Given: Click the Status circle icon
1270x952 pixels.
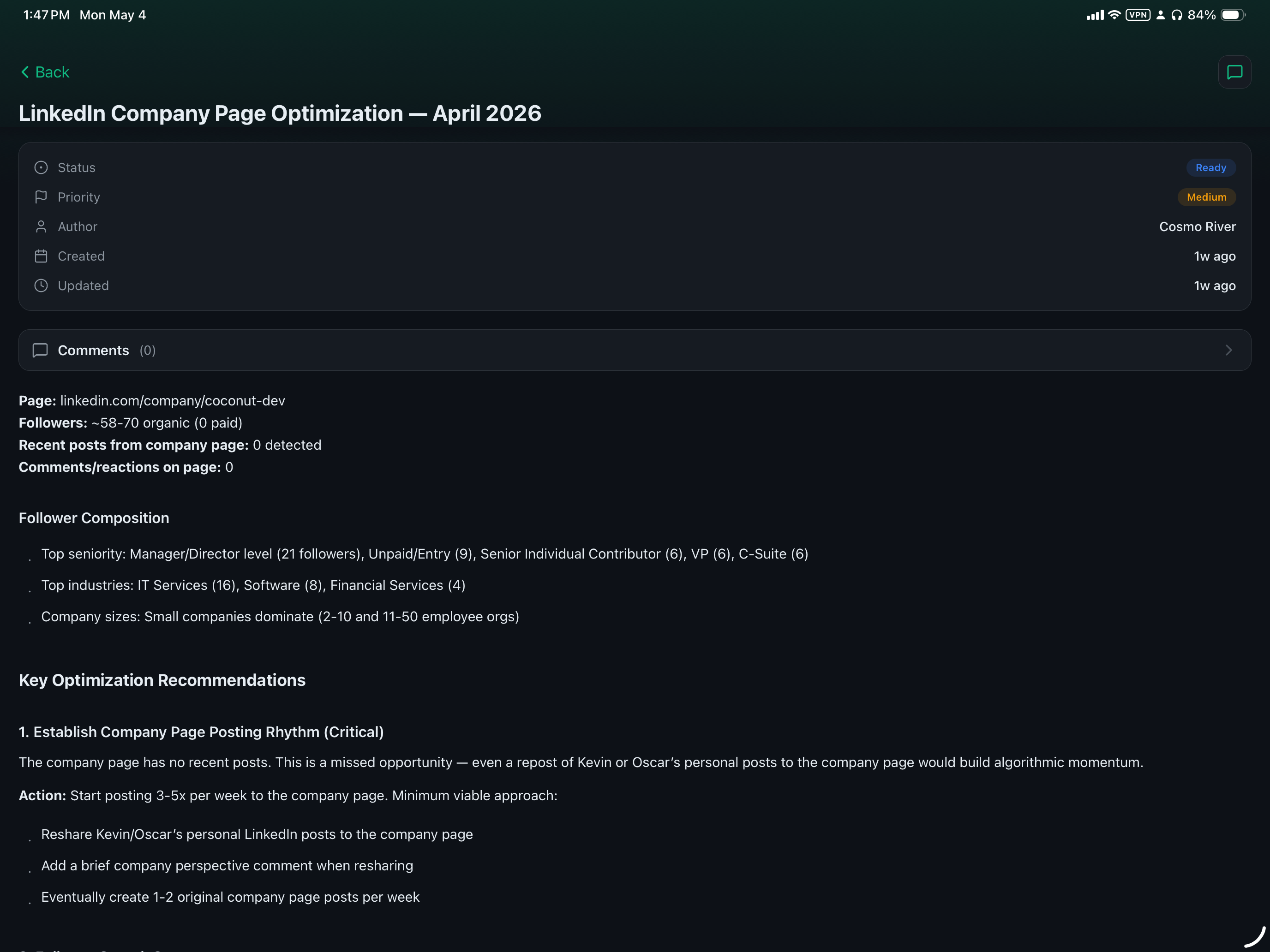Looking at the screenshot, I should click(41, 167).
